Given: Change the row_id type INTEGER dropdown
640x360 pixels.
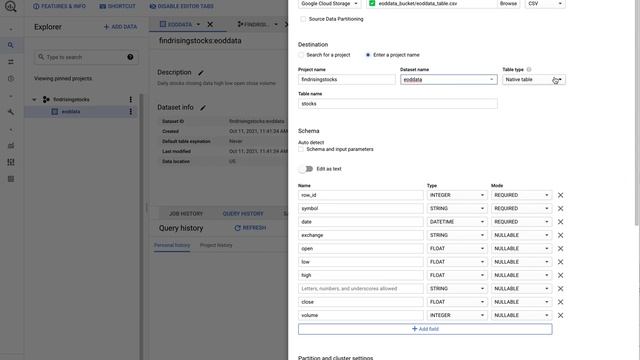Looking at the screenshot, I should point(457,195).
